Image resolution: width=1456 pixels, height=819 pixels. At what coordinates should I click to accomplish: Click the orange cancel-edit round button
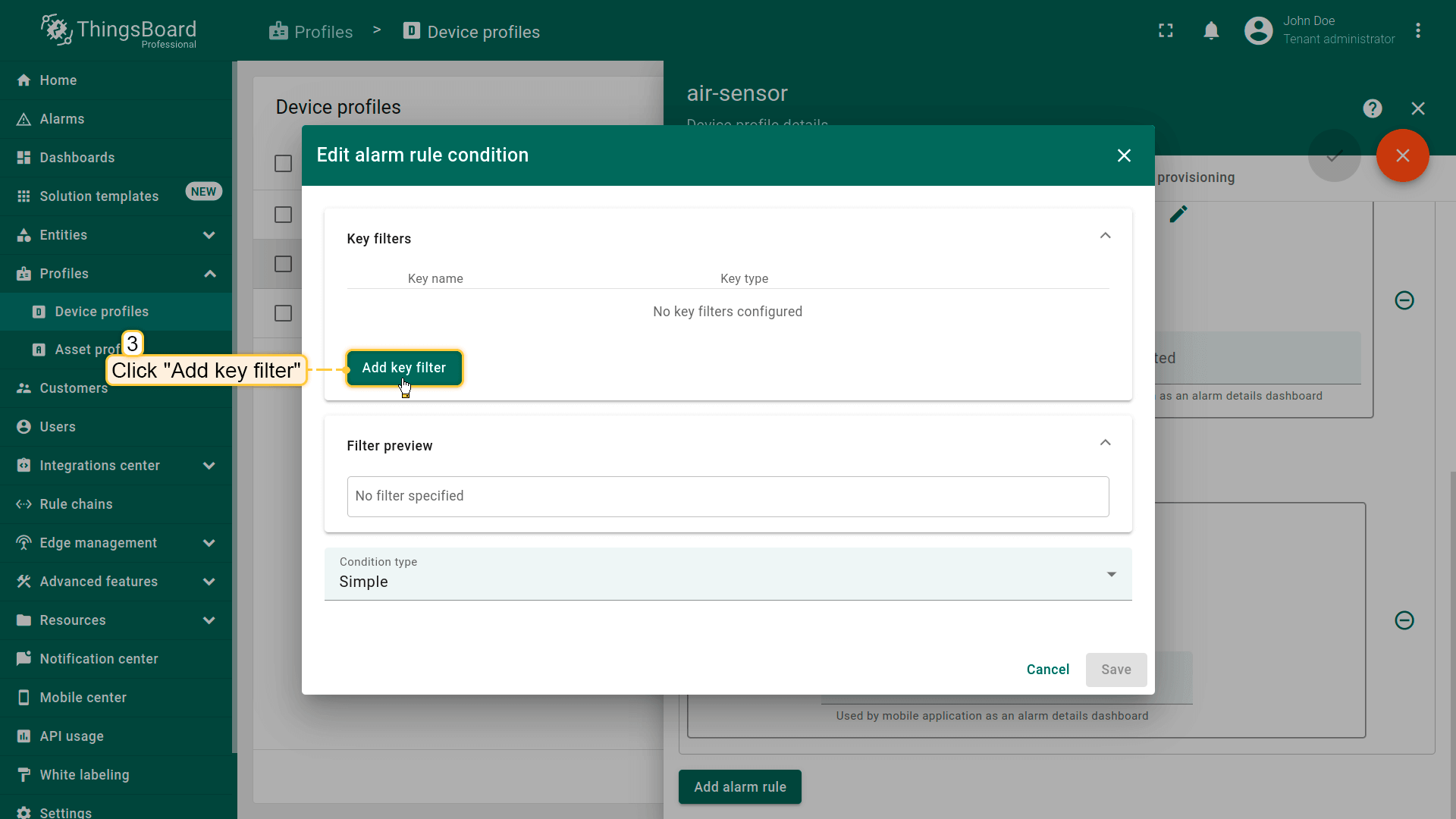1402,155
